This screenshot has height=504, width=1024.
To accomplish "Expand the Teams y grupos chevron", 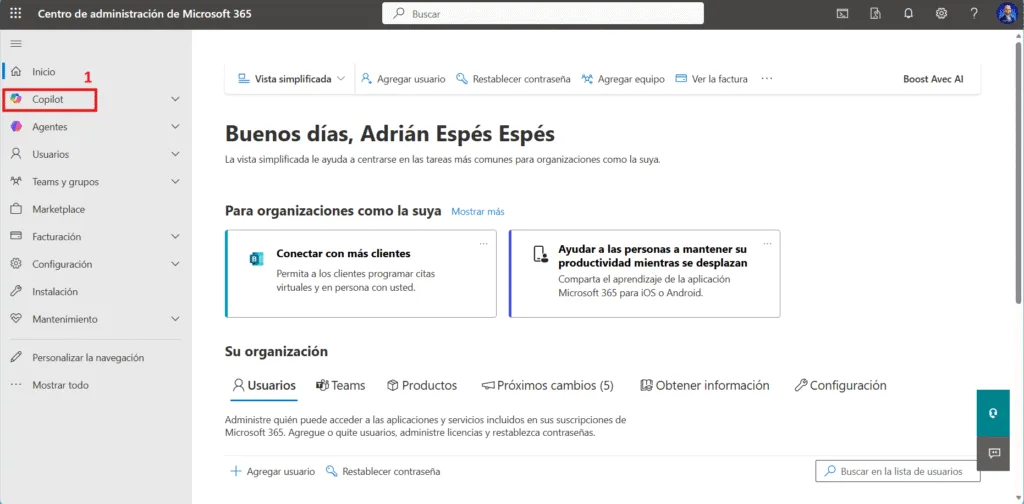I will 175,181.
